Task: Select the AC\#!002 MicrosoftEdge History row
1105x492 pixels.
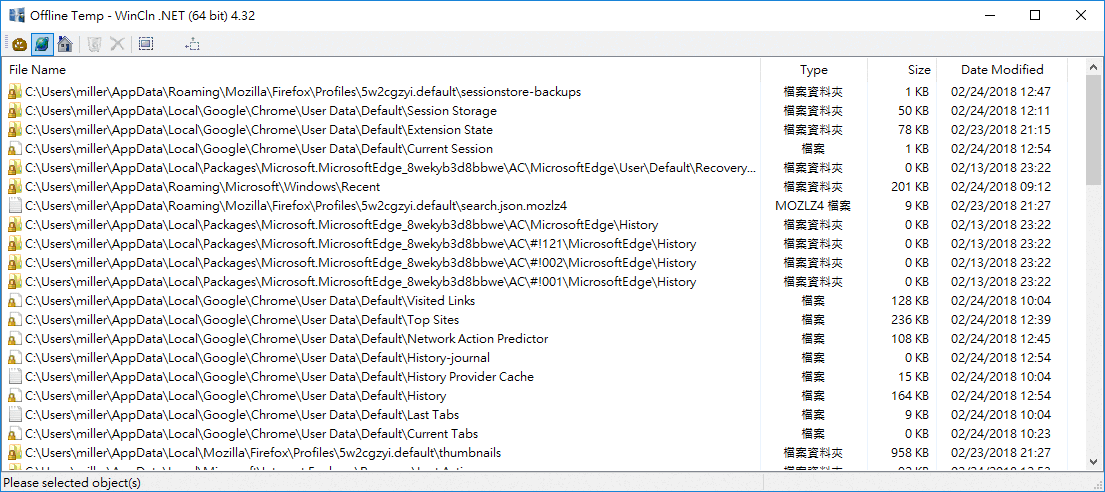Action: [361, 263]
